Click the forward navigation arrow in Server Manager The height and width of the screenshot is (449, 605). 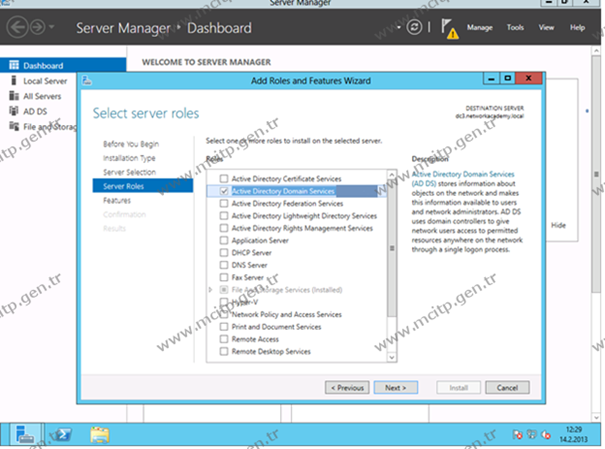point(38,27)
